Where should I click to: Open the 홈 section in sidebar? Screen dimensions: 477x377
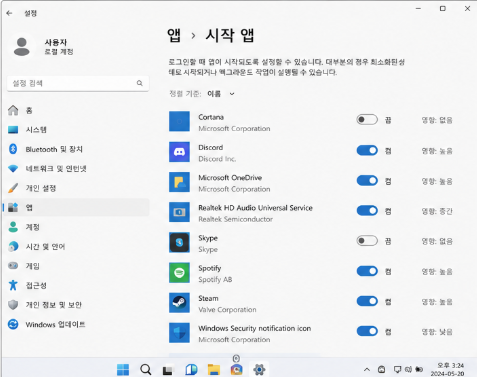click(76, 110)
